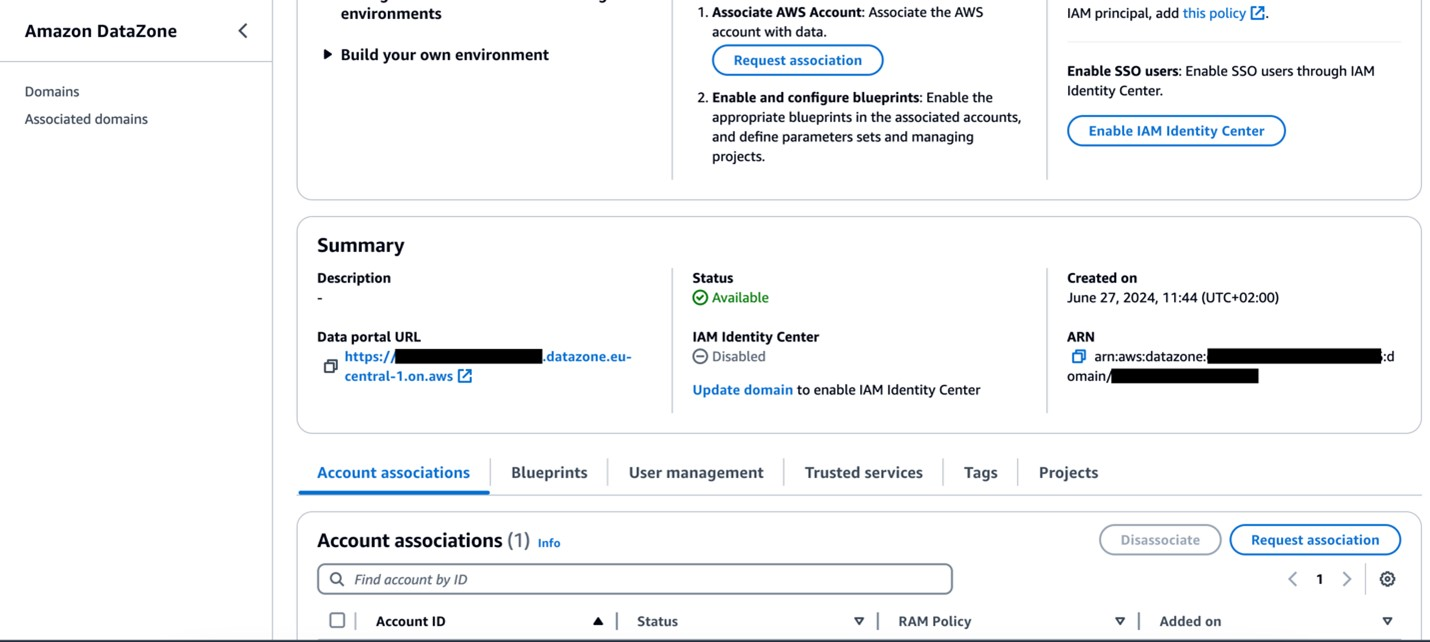1430x642 pixels.
Task: Copy the Data portal URL
Action: (330, 367)
